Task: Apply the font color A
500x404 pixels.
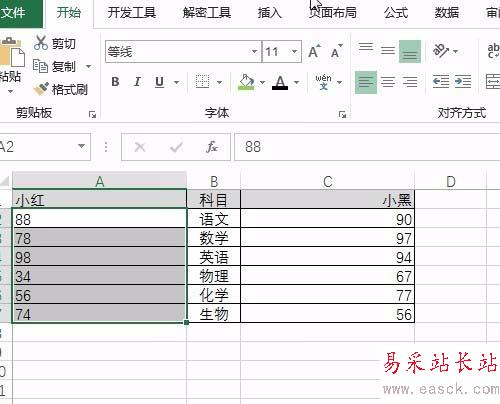Action: point(280,82)
